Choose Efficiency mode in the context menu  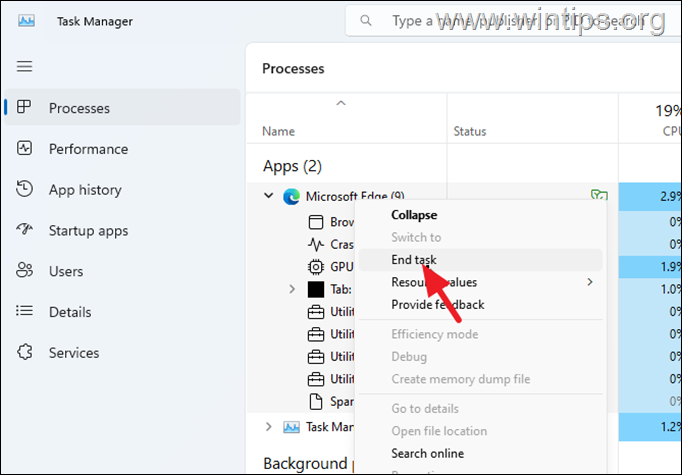pyautogui.click(x=481, y=334)
